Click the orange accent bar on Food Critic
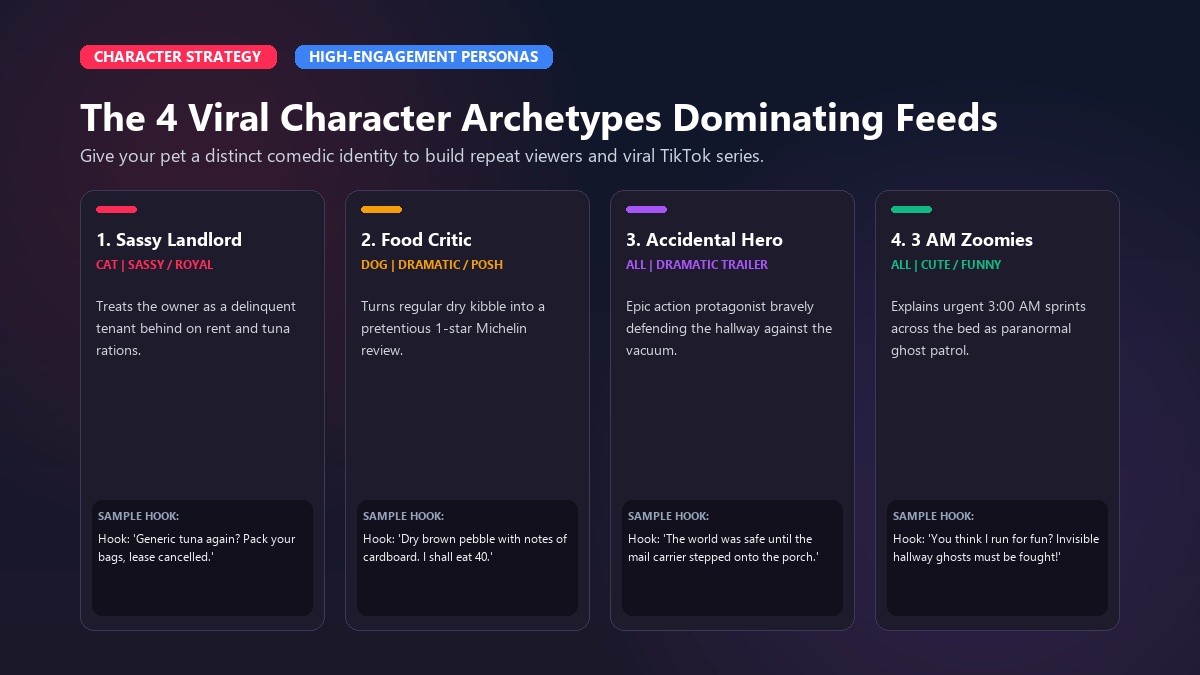The width and height of the screenshot is (1200, 675). coord(381,210)
